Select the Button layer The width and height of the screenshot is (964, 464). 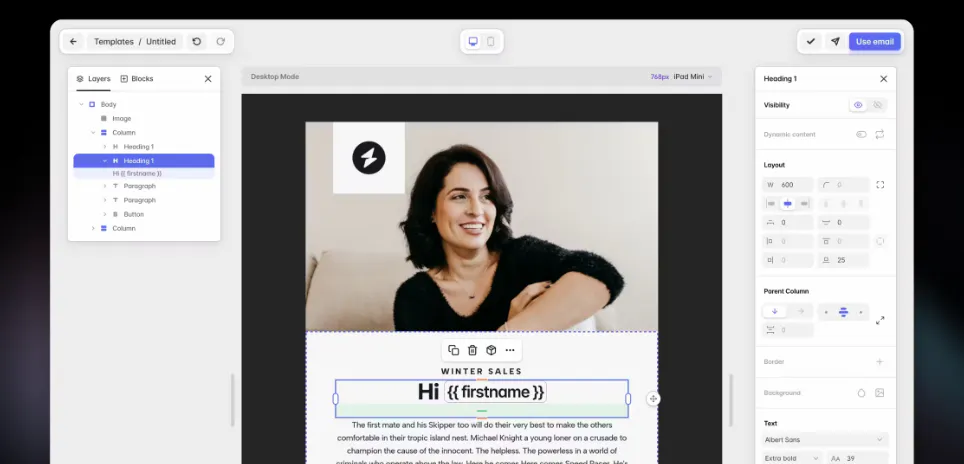[133, 214]
